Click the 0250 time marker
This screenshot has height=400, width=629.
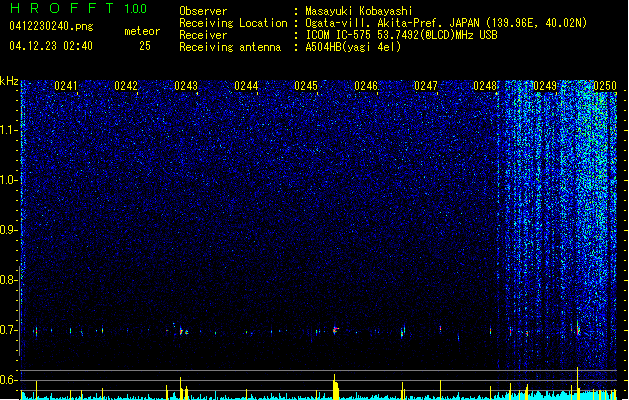click(605, 86)
